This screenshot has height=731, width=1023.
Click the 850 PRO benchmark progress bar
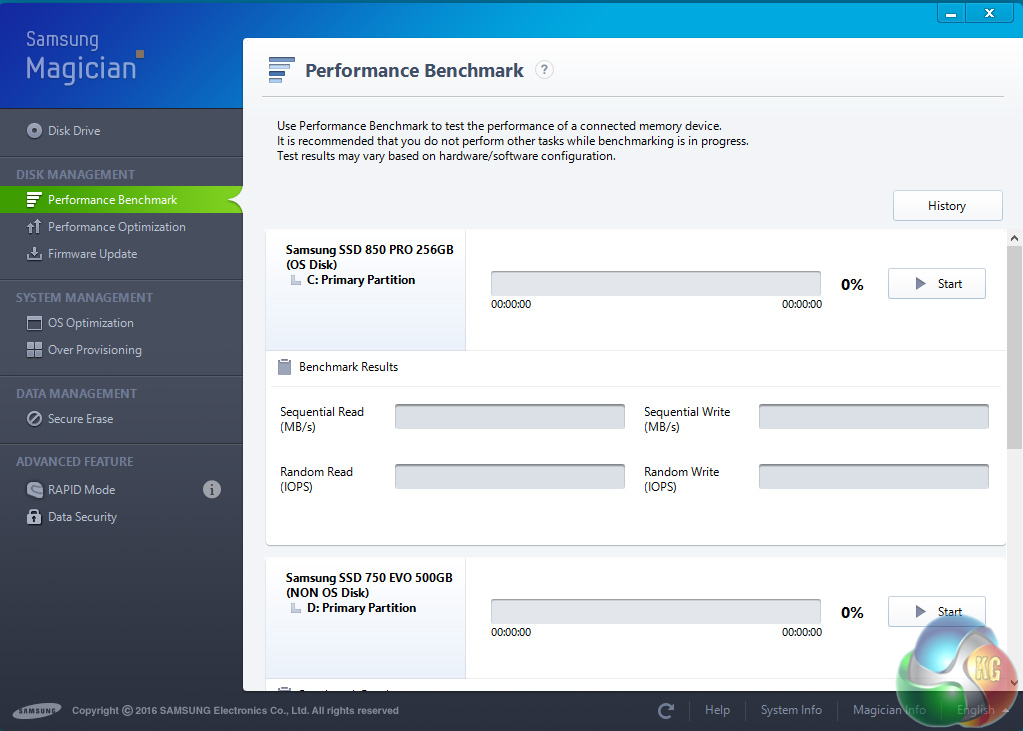point(656,283)
